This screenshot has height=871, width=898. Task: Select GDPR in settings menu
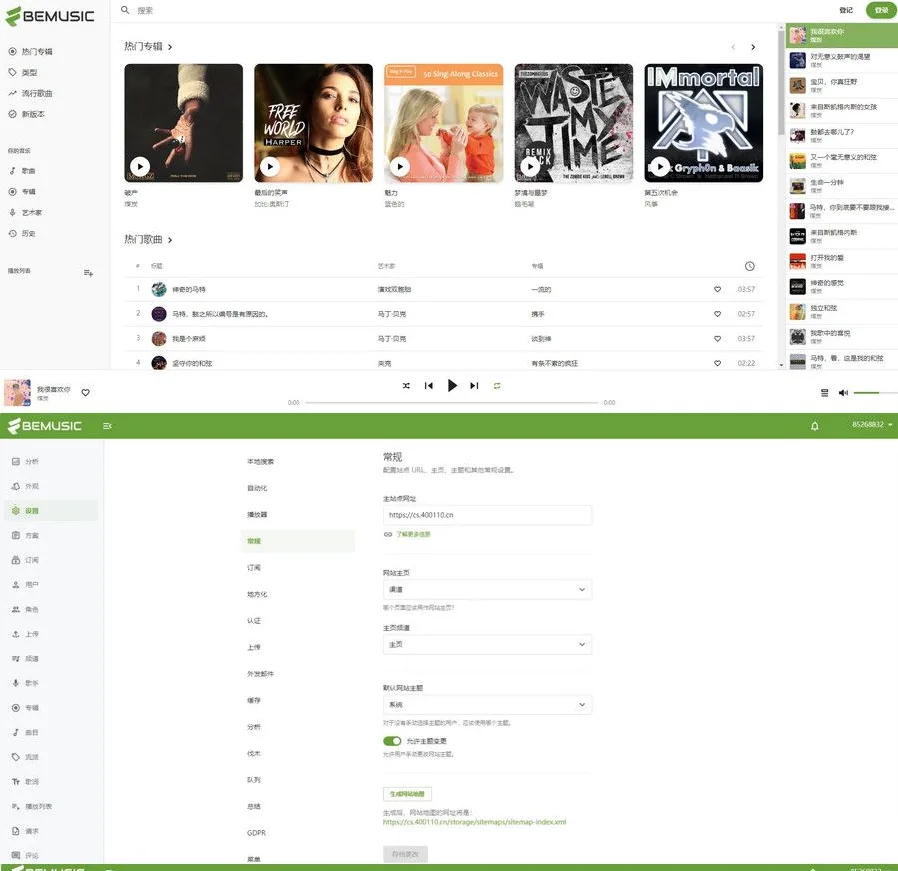257,833
